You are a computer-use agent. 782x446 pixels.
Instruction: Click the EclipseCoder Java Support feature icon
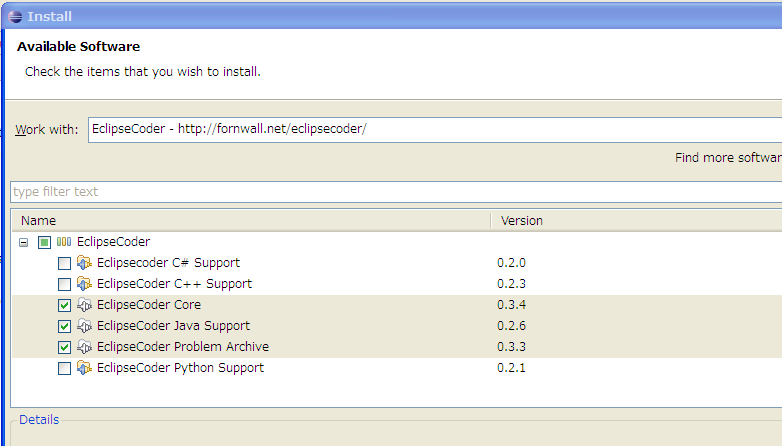(84, 326)
